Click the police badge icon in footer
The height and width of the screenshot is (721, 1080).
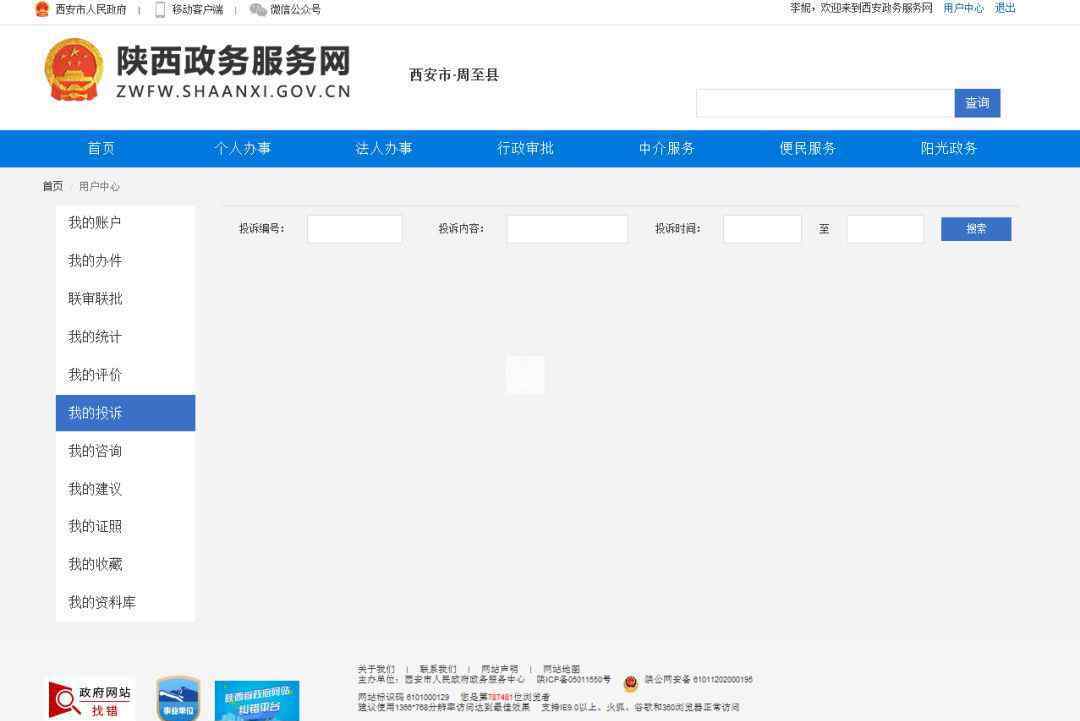(x=630, y=684)
